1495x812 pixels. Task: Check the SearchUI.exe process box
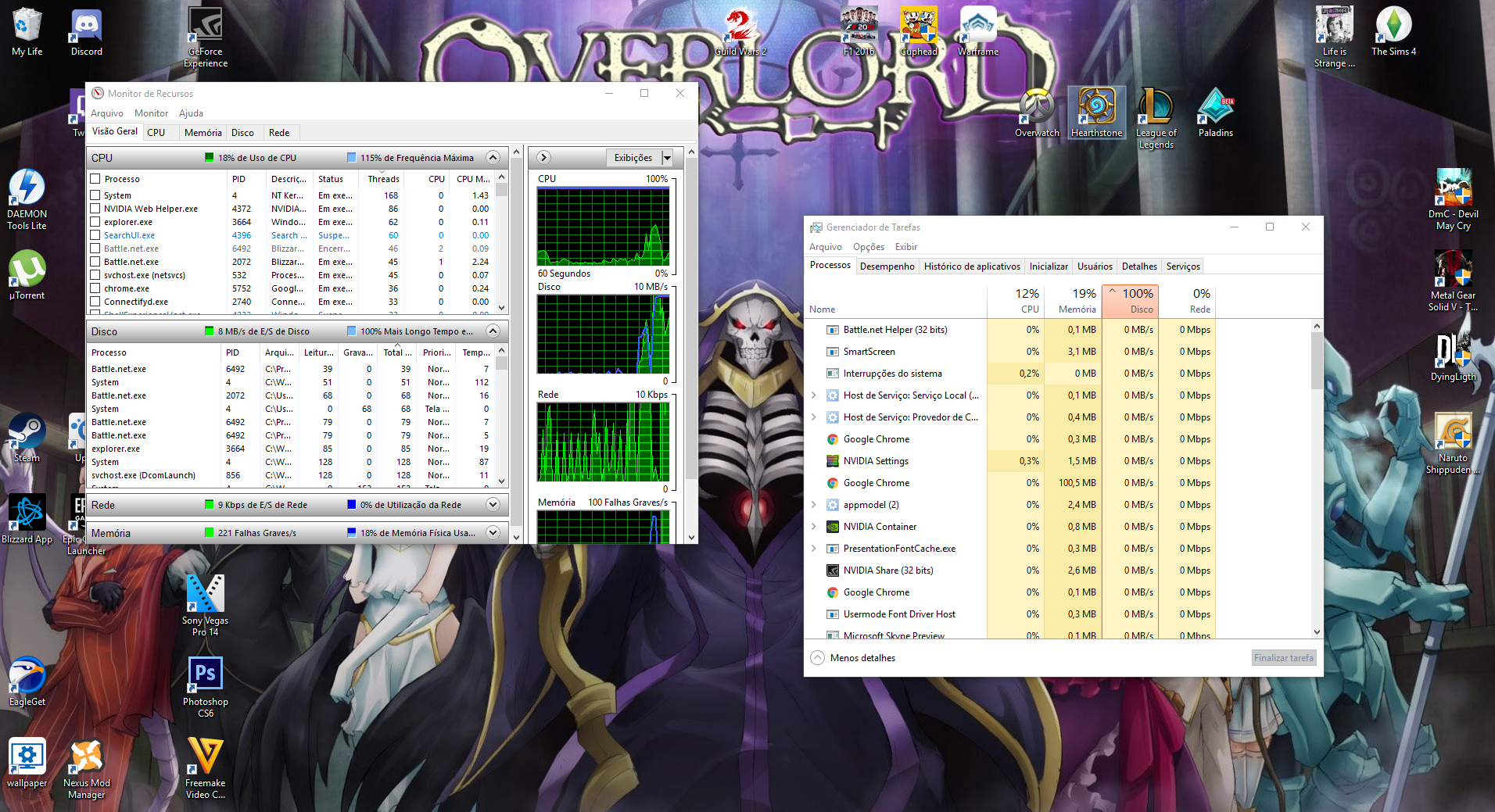tap(95, 235)
